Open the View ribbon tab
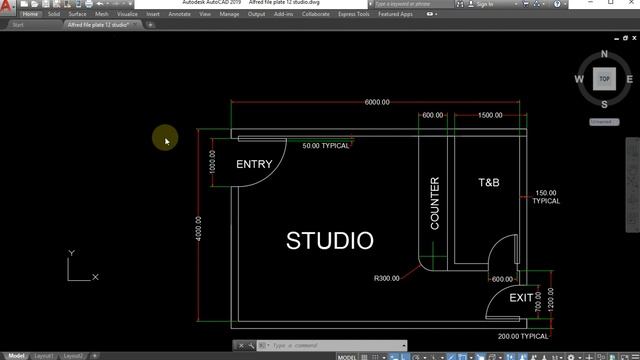 [x=205, y=14]
